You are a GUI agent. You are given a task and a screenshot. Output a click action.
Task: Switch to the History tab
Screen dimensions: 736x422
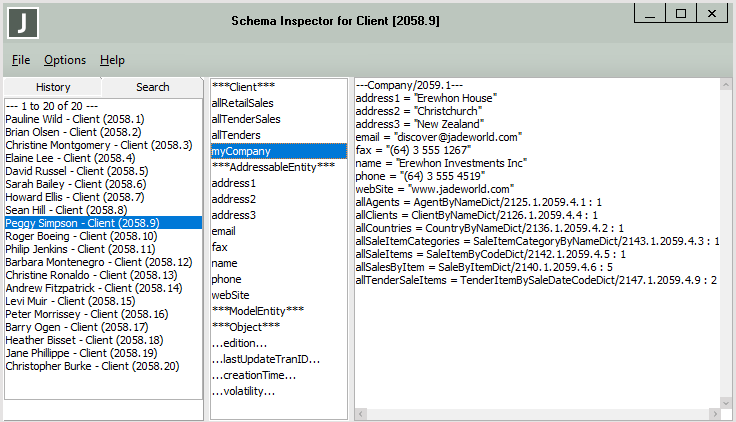coord(53,87)
